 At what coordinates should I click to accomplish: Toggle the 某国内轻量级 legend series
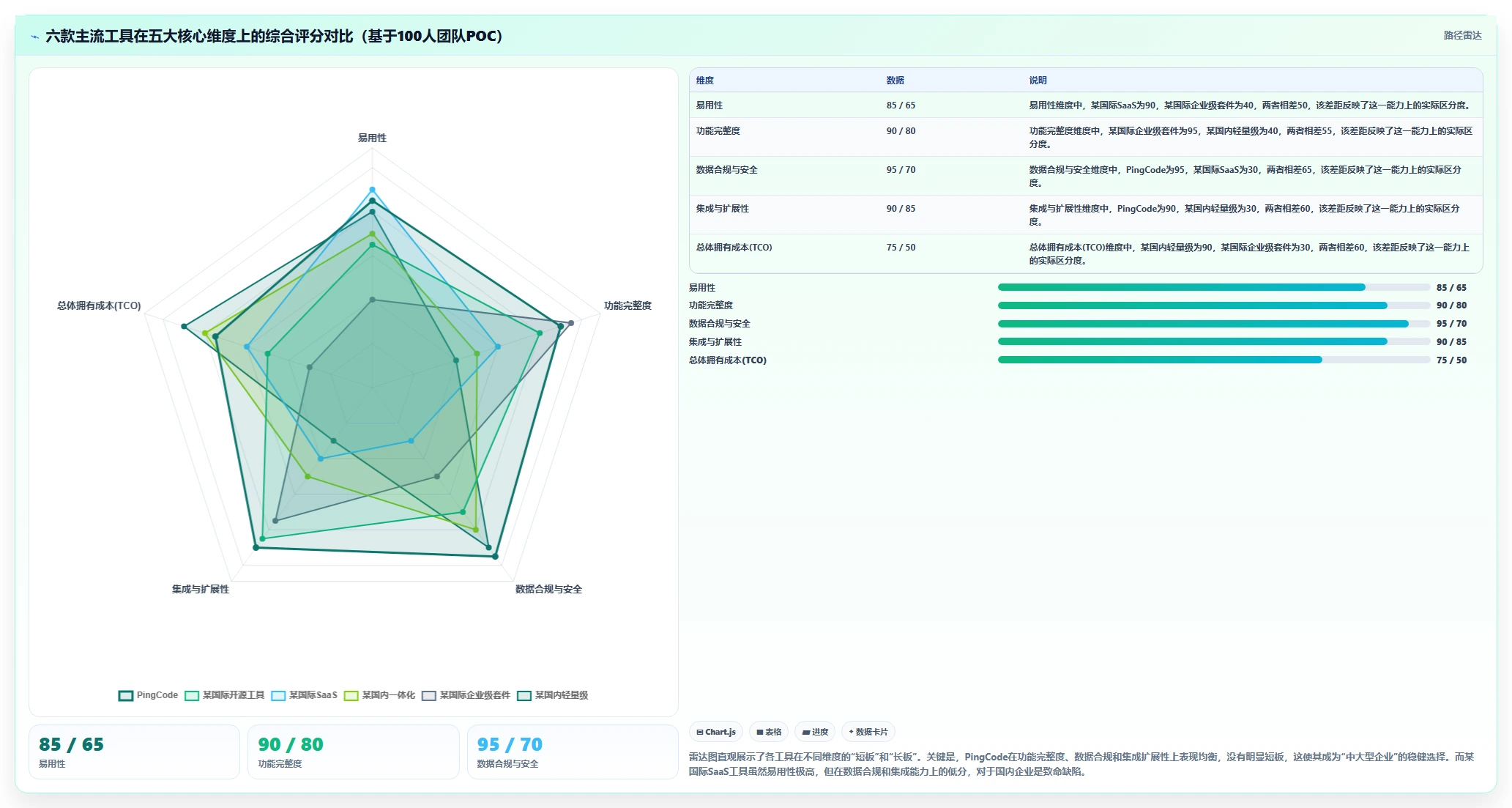tap(553, 695)
